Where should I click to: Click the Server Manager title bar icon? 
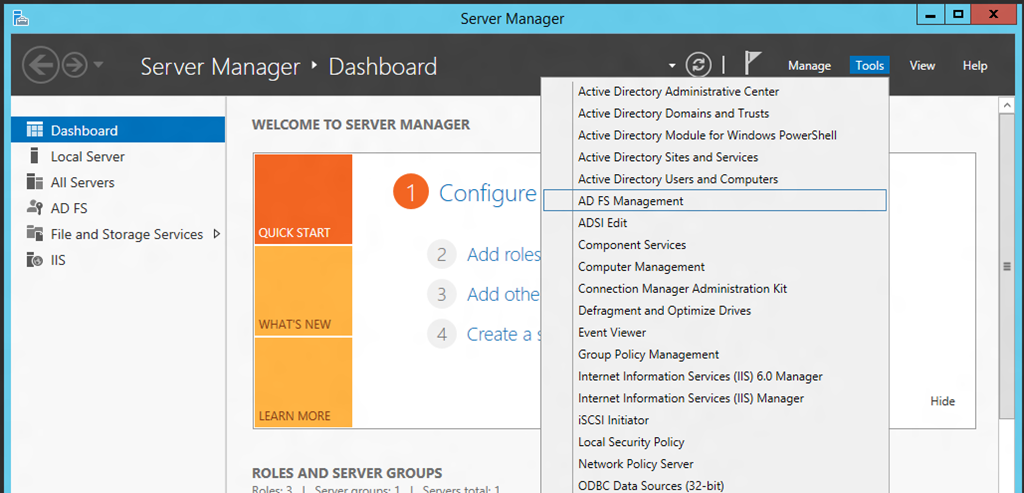(21, 18)
